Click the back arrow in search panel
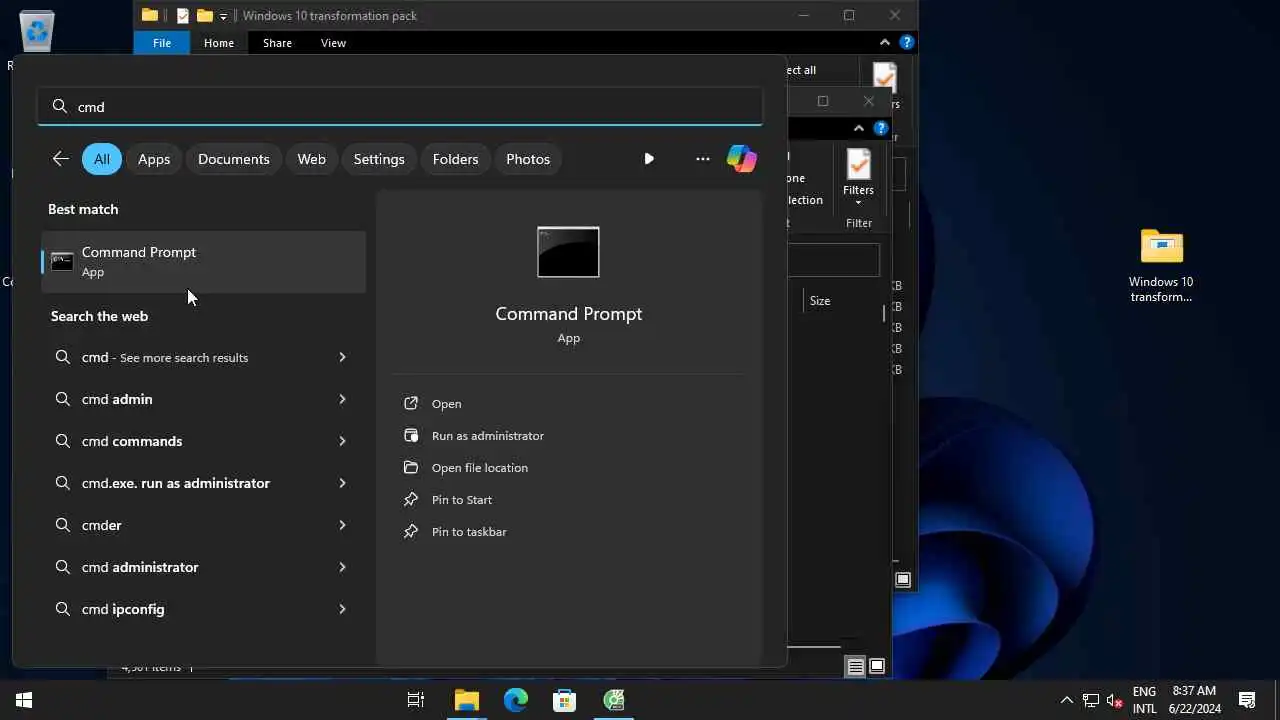This screenshot has width=1280, height=720. coord(61,159)
